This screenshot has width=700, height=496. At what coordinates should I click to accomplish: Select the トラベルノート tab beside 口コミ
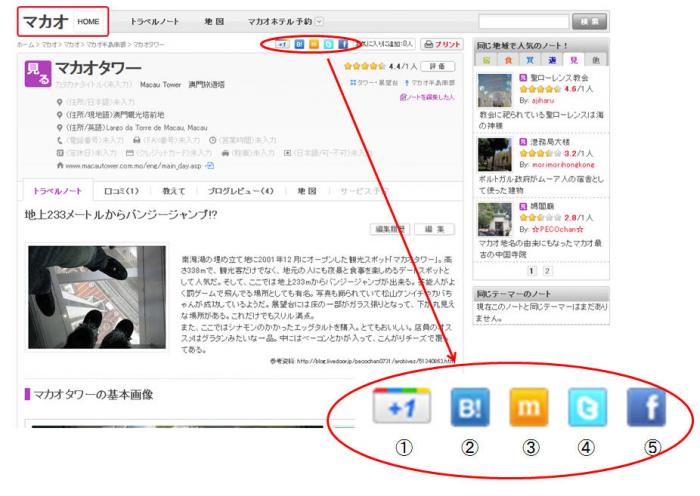coord(58,191)
